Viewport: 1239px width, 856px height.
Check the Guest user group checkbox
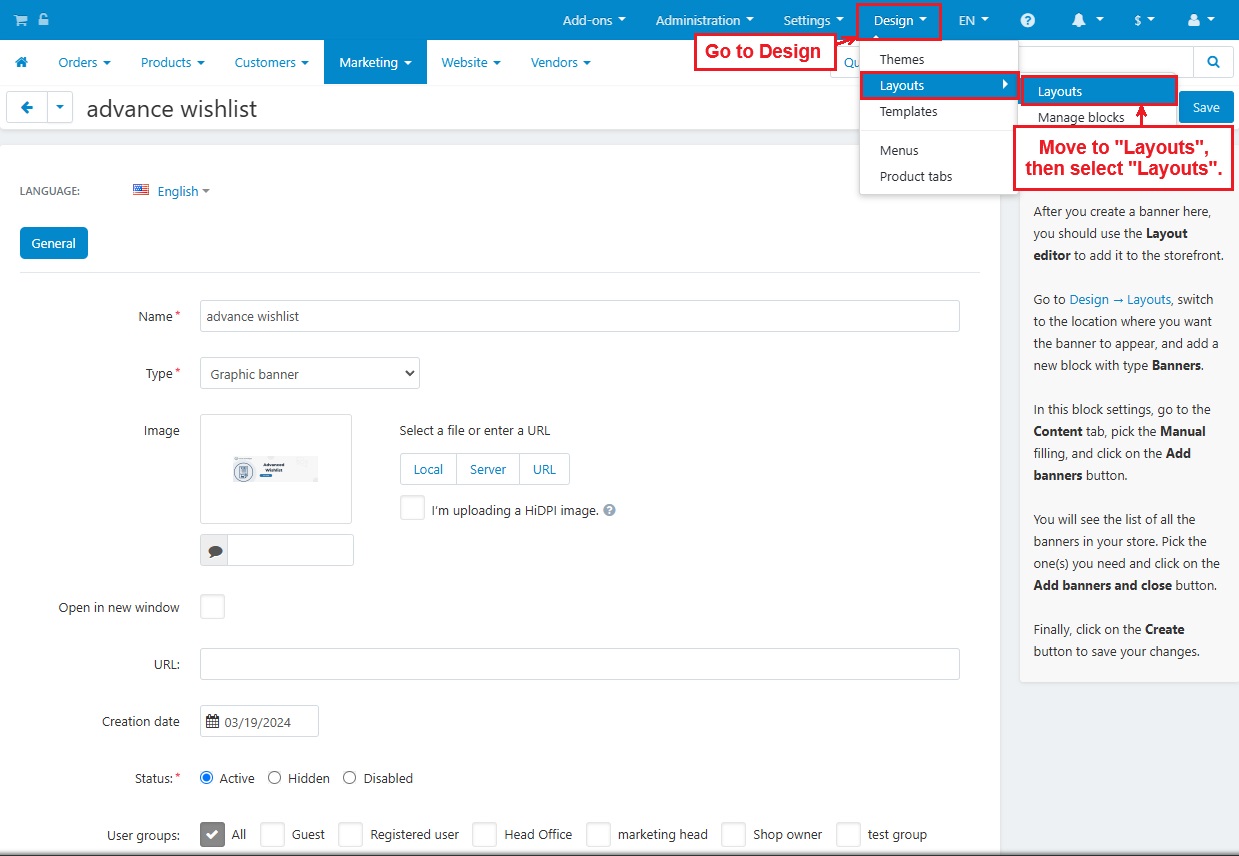[x=272, y=834]
